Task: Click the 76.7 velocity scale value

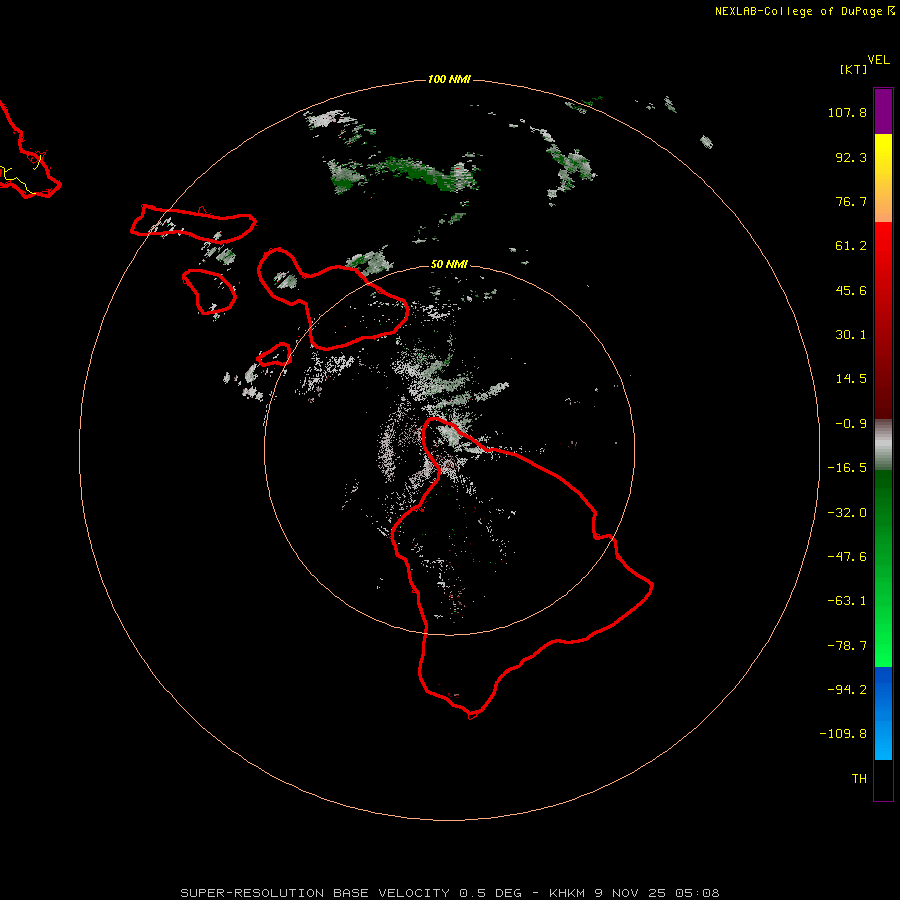Action: (x=851, y=201)
